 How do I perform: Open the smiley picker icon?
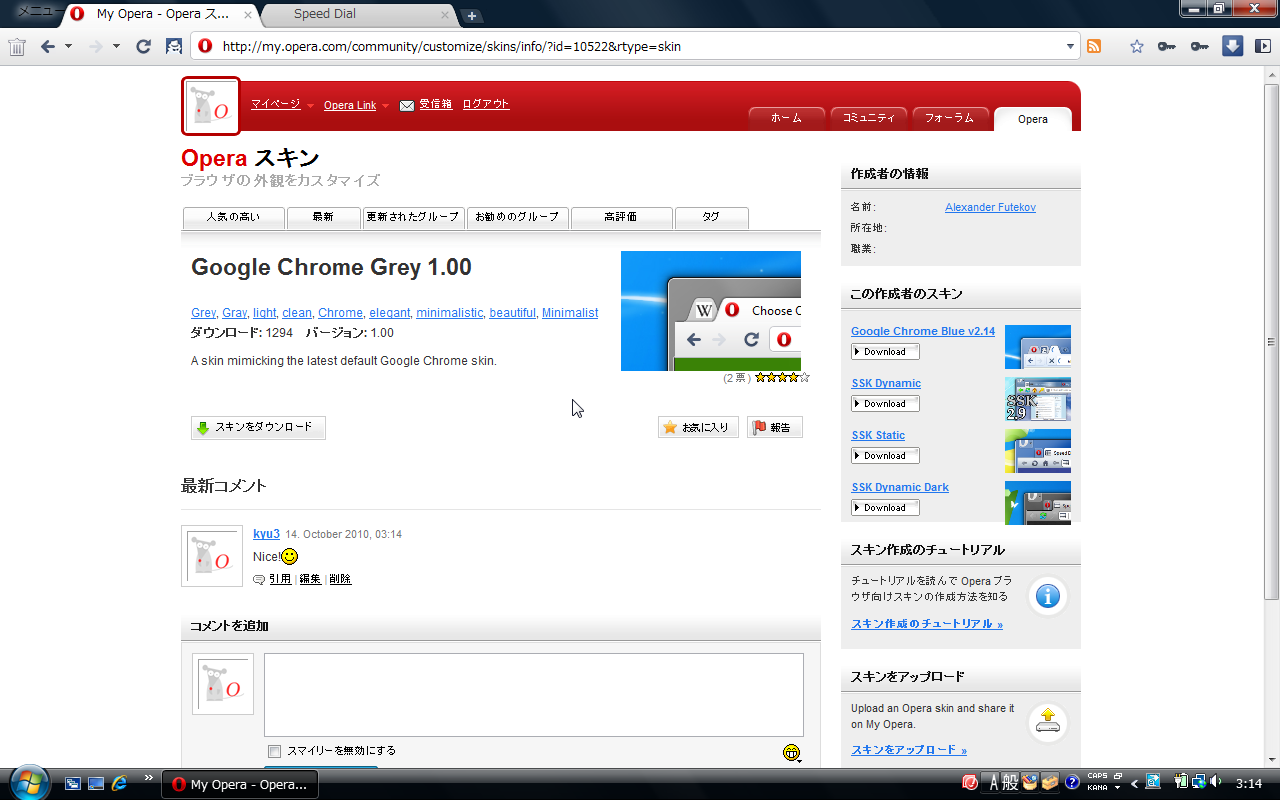pos(792,753)
